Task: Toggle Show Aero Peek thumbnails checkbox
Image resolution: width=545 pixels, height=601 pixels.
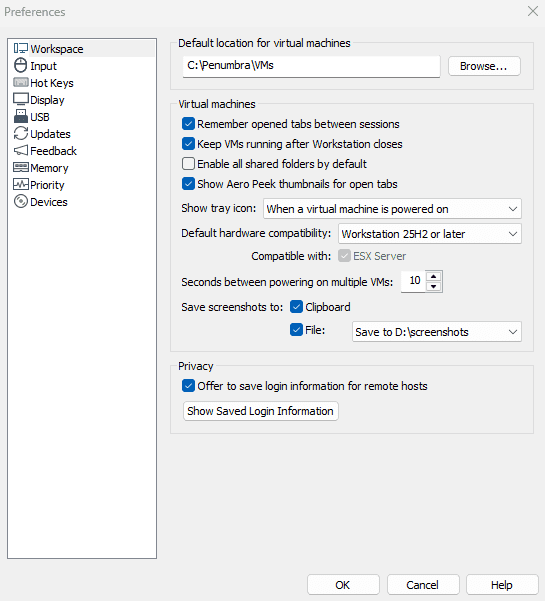Action: pyautogui.click(x=188, y=184)
